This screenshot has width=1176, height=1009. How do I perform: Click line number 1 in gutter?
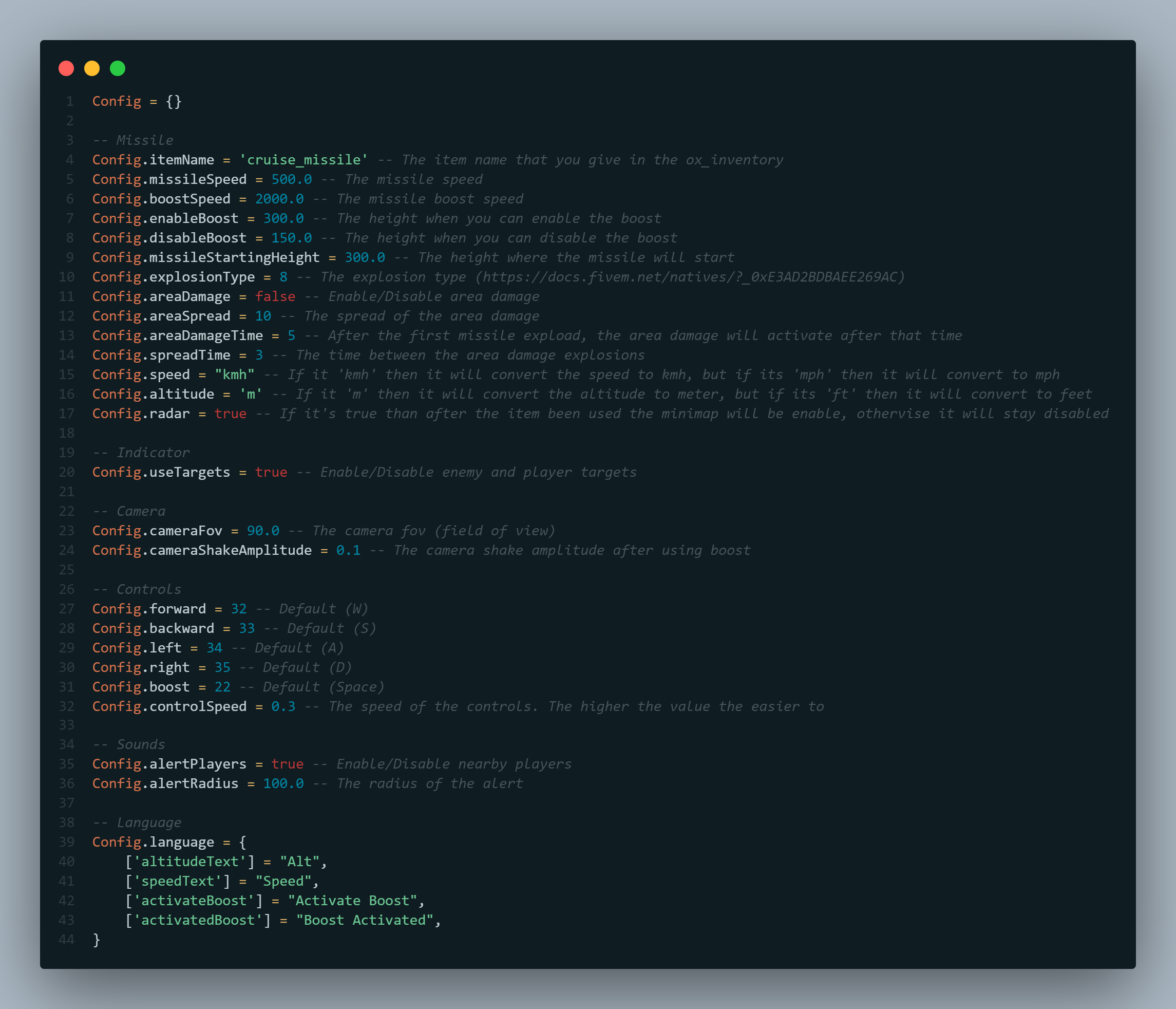click(70, 102)
